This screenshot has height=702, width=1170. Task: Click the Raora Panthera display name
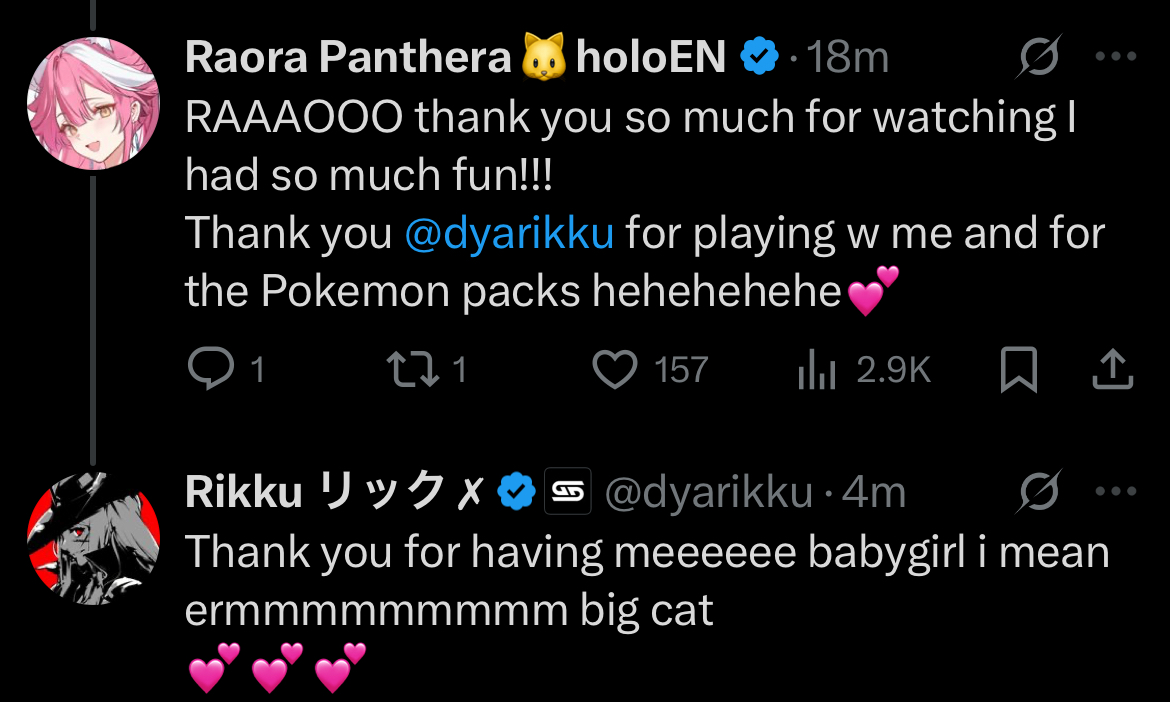[348, 59]
